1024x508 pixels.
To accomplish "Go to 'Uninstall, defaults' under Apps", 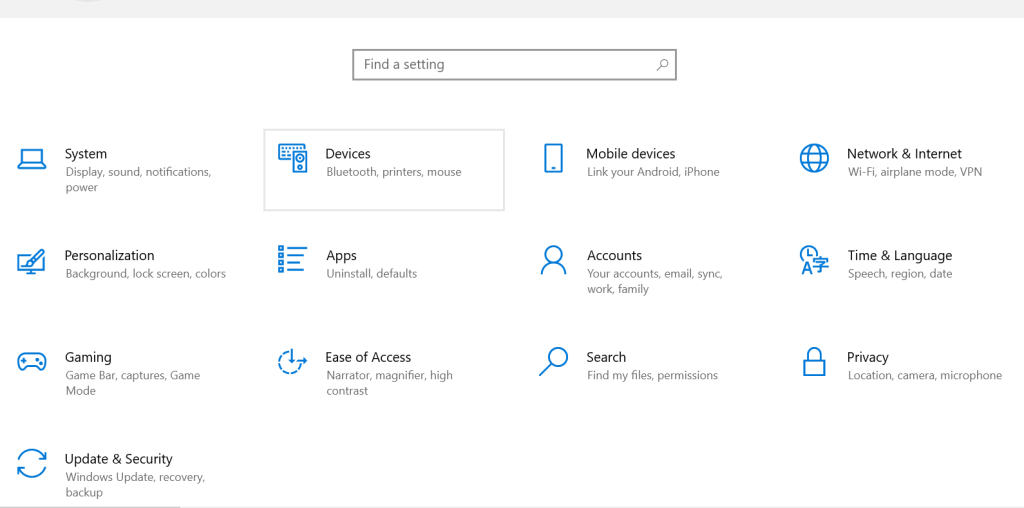I will tap(372, 274).
